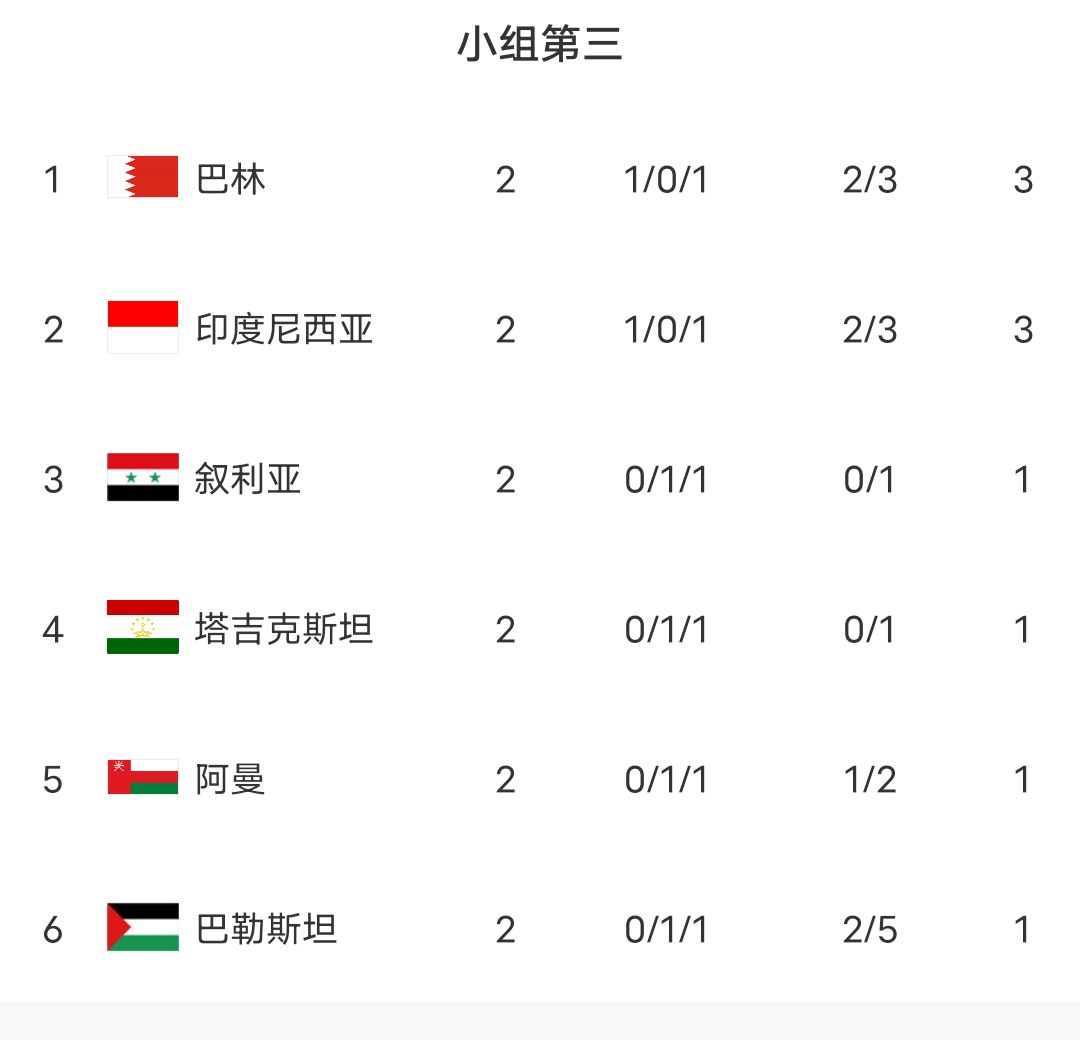Click the Palestine flag icon
The height and width of the screenshot is (1040, 1080).
143,927
